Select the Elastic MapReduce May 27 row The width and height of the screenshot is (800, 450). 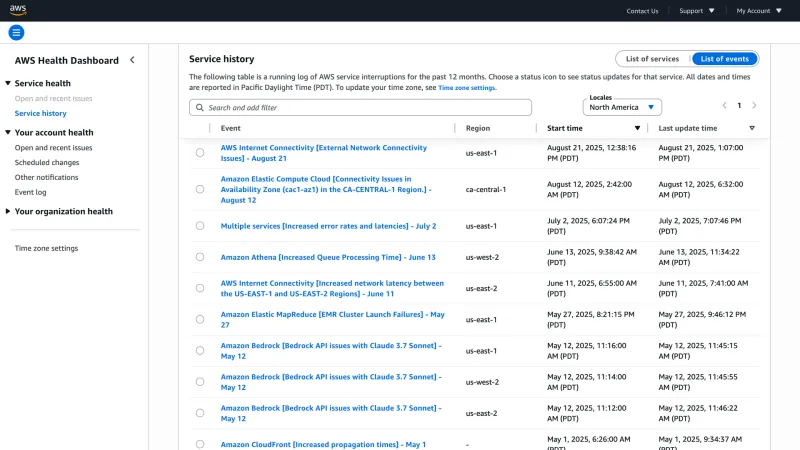click(200, 319)
